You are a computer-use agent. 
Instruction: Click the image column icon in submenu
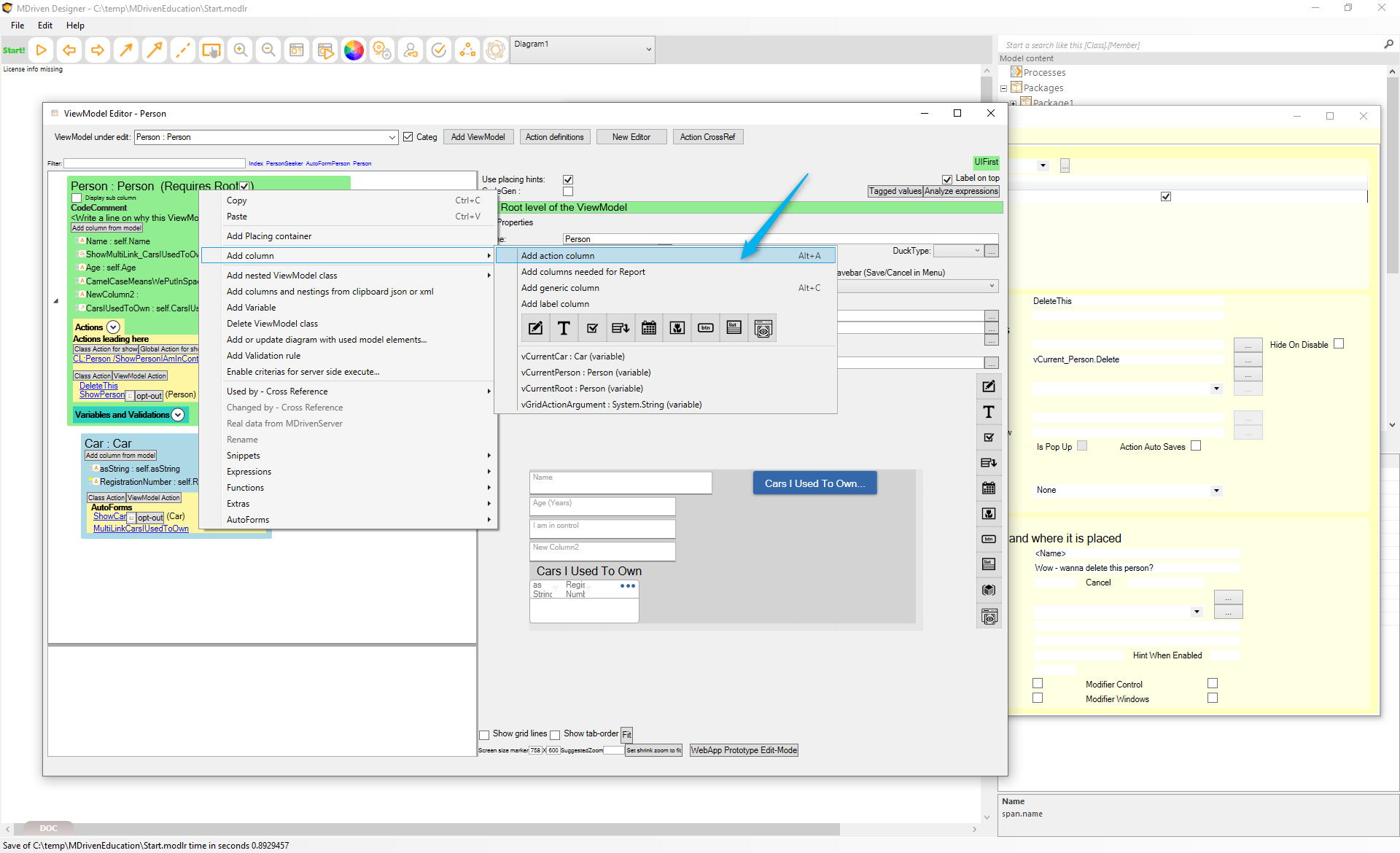(677, 328)
